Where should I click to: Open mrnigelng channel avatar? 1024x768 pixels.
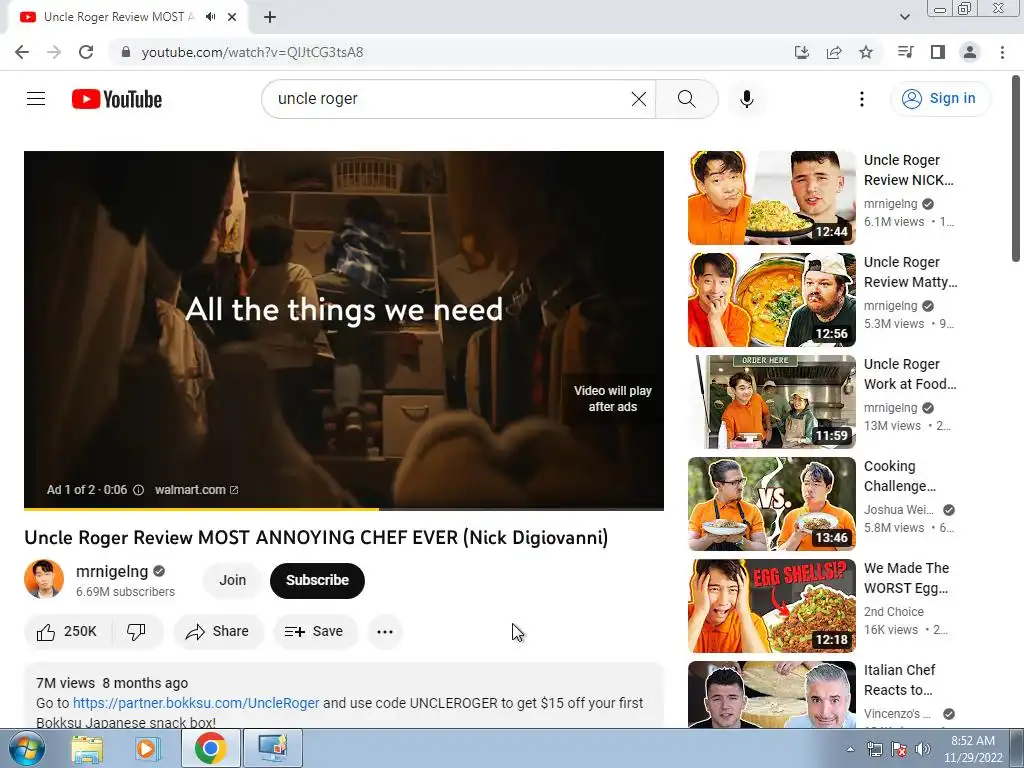pos(44,579)
